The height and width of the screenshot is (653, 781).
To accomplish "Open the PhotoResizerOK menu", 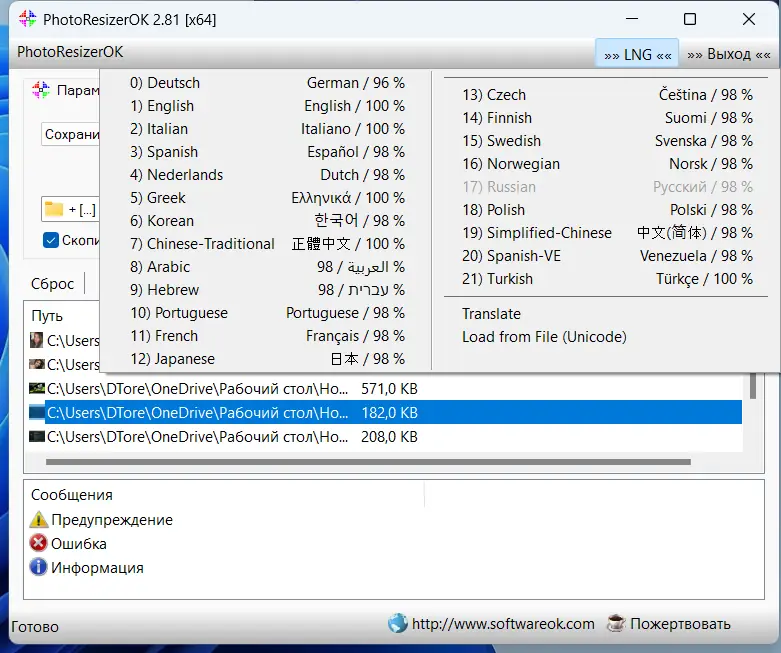I will (70, 52).
